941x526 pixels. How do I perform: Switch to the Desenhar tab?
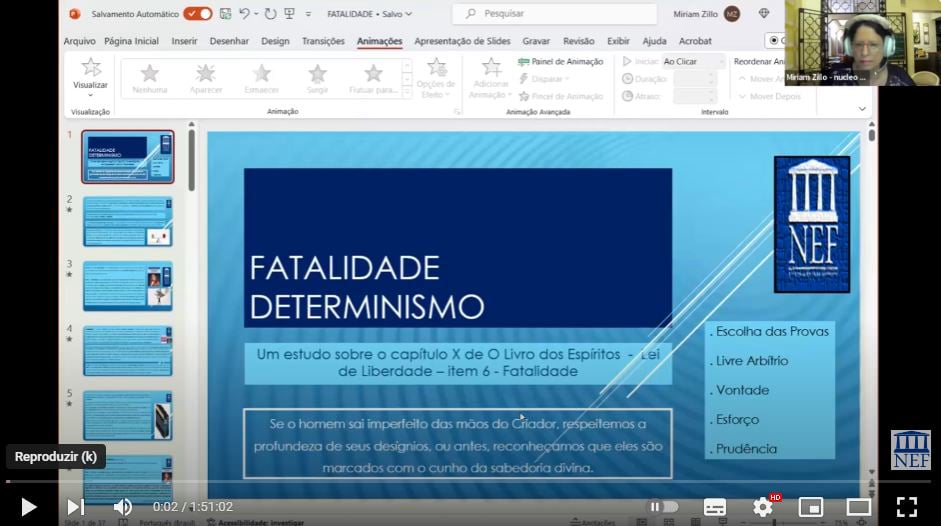229,41
